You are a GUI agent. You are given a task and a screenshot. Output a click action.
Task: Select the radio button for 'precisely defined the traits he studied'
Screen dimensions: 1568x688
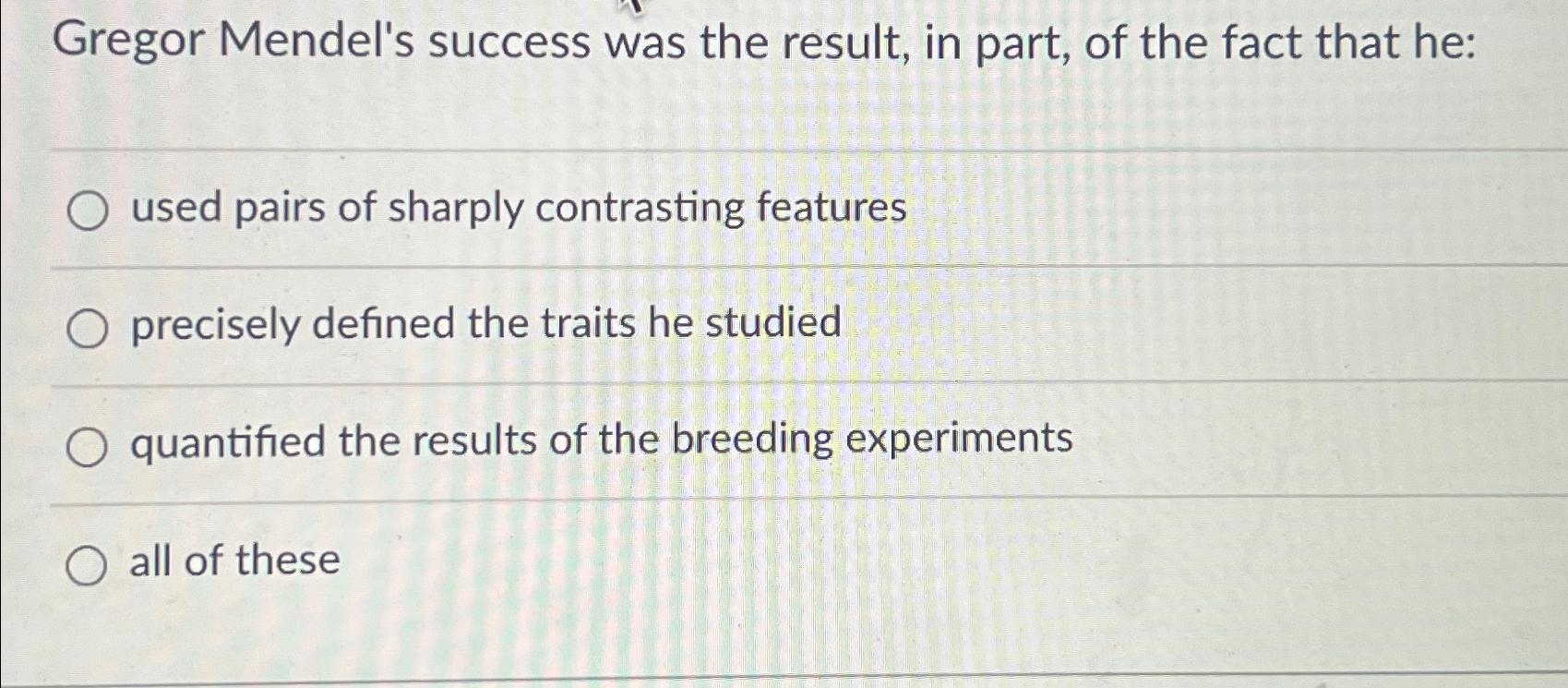[x=88, y=328]
